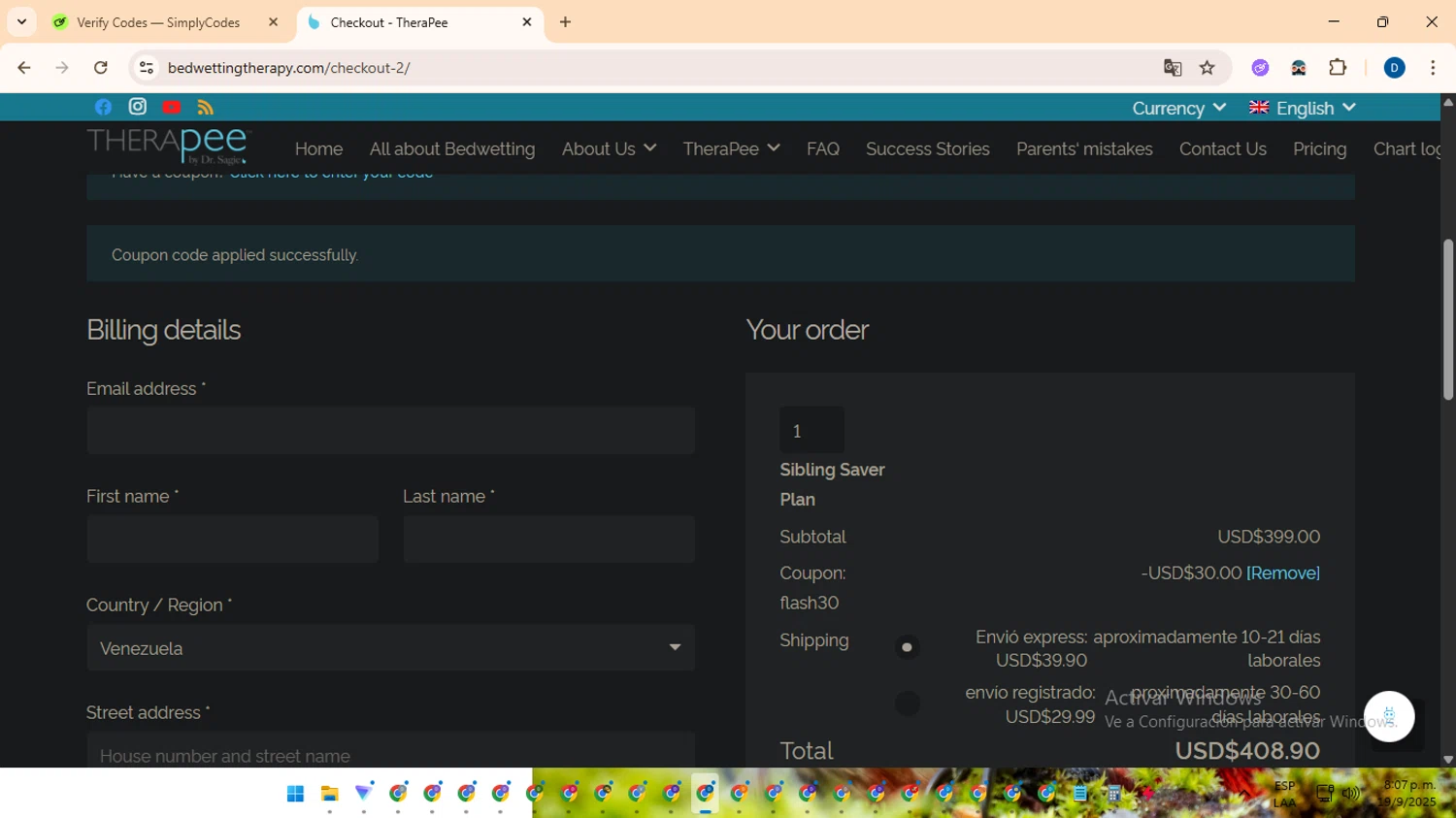
Task: Open Parents' mistakes menu item
Action: point(1084,148)
